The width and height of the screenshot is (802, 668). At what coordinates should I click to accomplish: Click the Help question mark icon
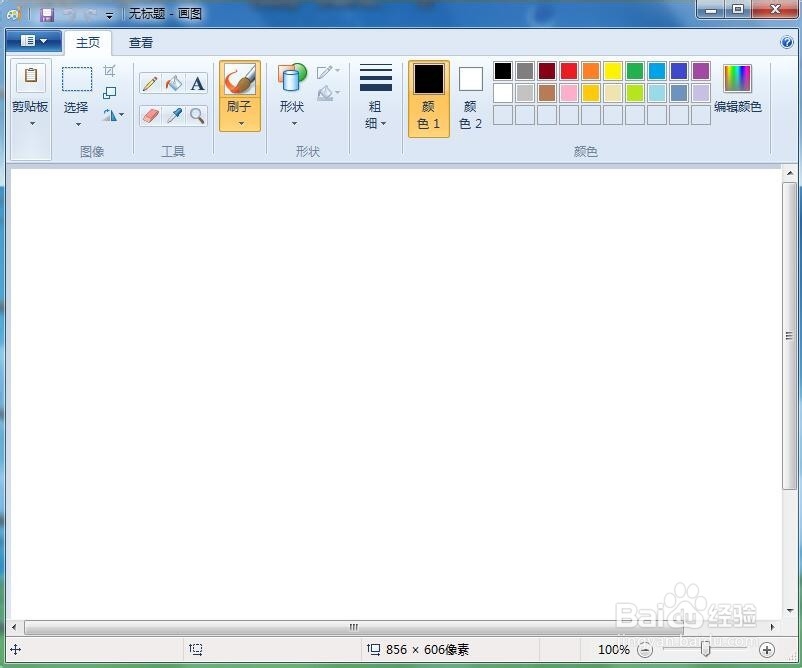click(787, 42)
